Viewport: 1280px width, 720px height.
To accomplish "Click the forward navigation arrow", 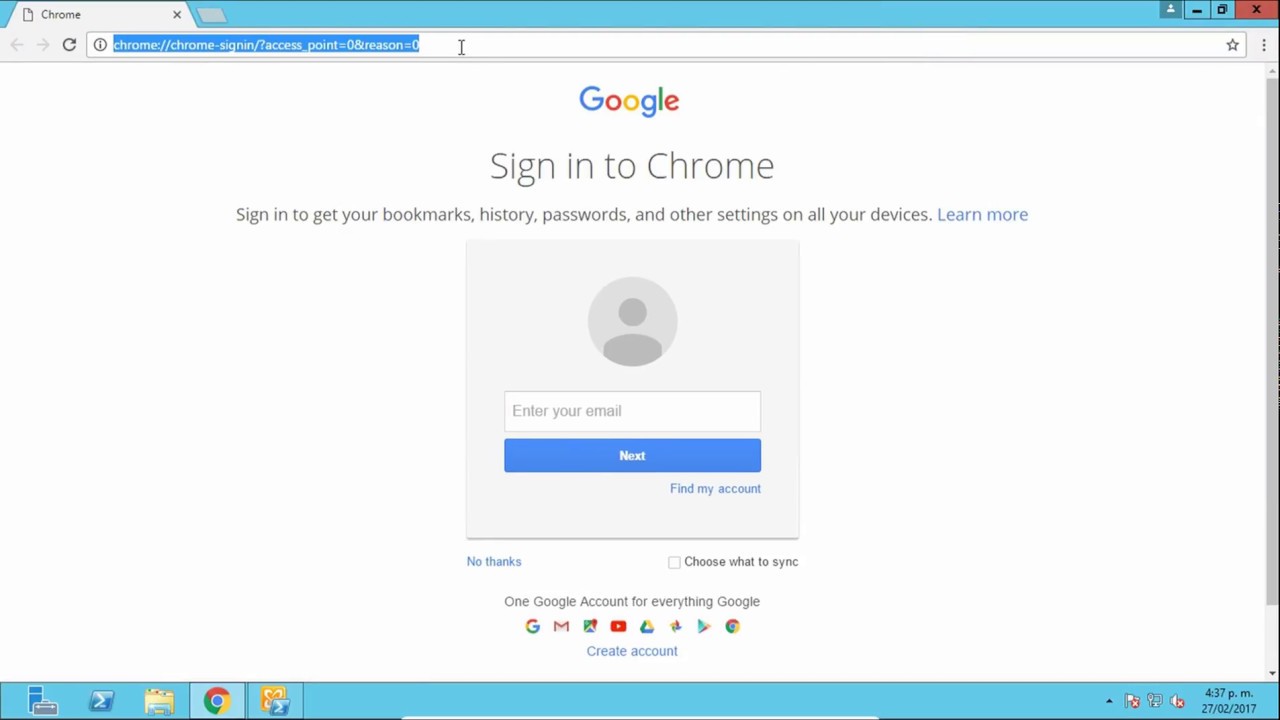I will (42, 44).
